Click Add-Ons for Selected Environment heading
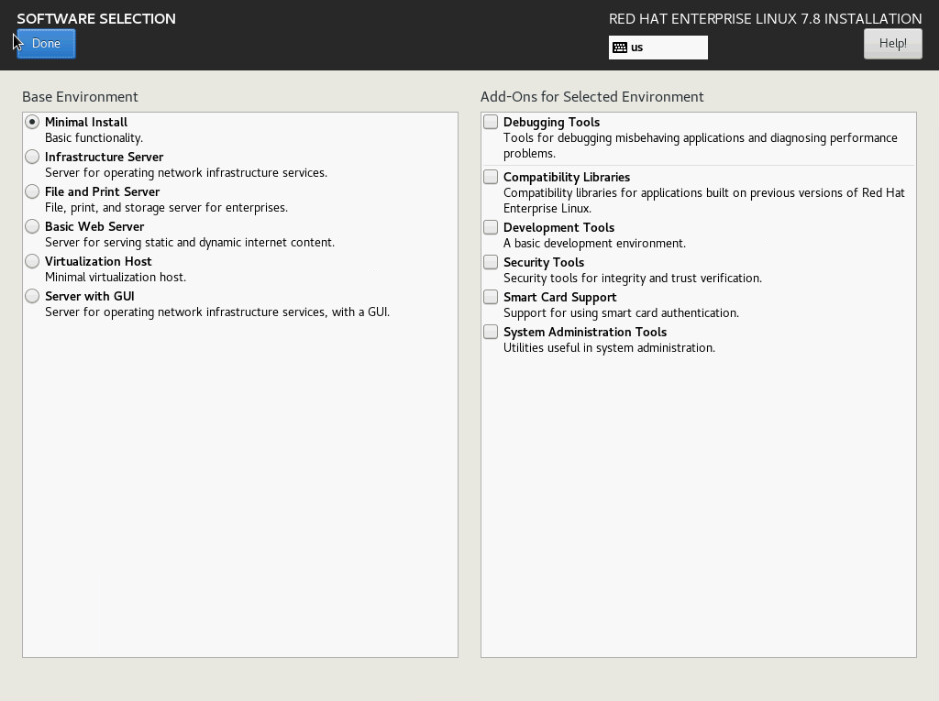The image size is (939, 701). 592,97
